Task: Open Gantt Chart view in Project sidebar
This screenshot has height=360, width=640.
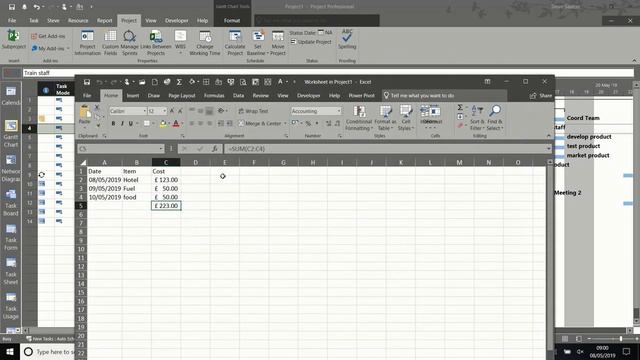Action: tap(11, 134)
